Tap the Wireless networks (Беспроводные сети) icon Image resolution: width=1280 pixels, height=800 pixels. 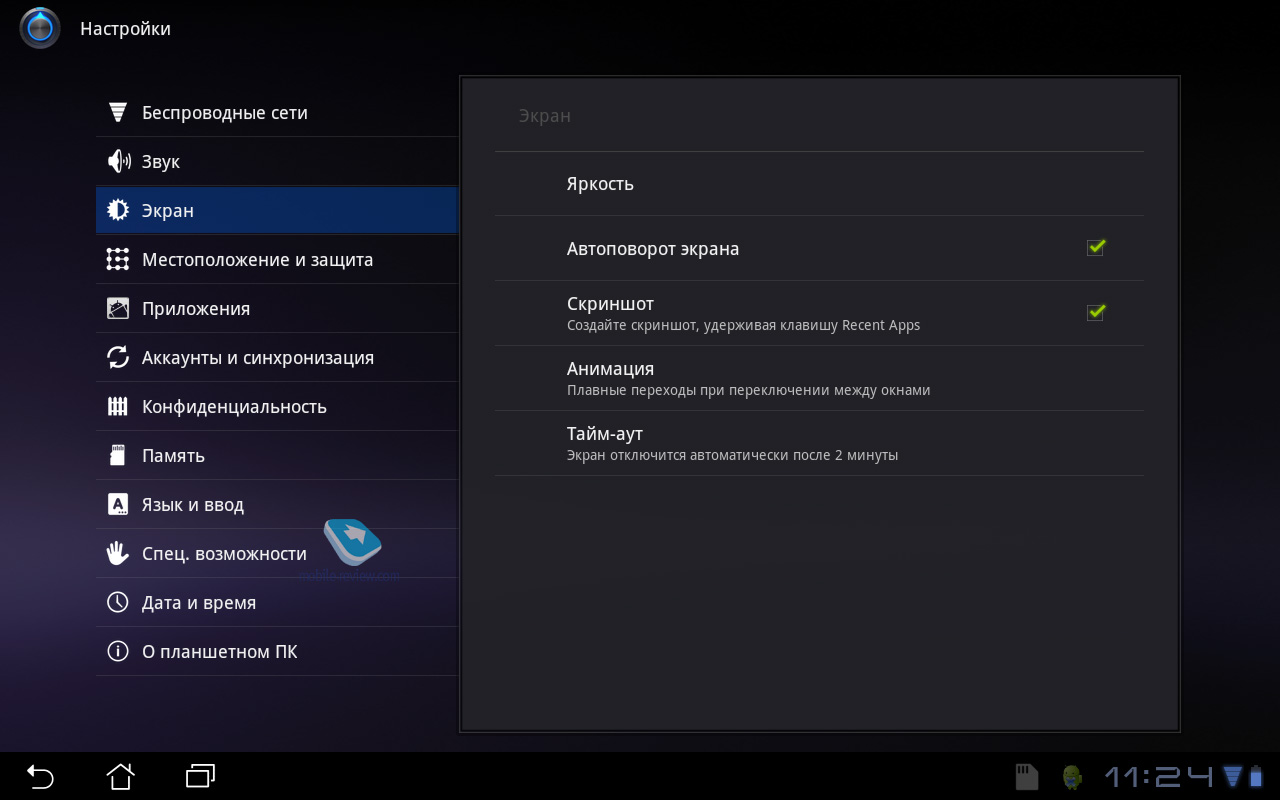coord(118,112)
